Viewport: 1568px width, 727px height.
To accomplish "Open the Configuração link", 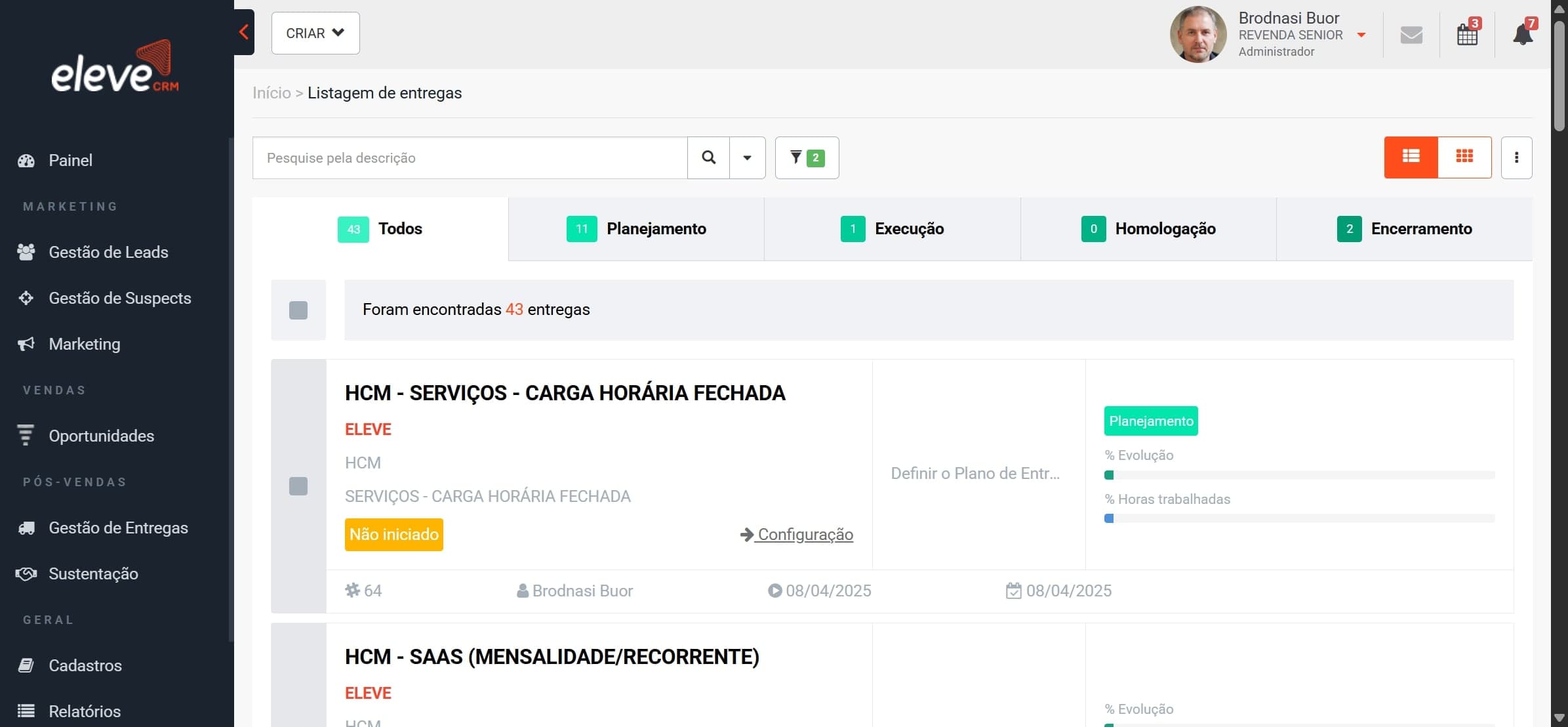I will [797, 535].
